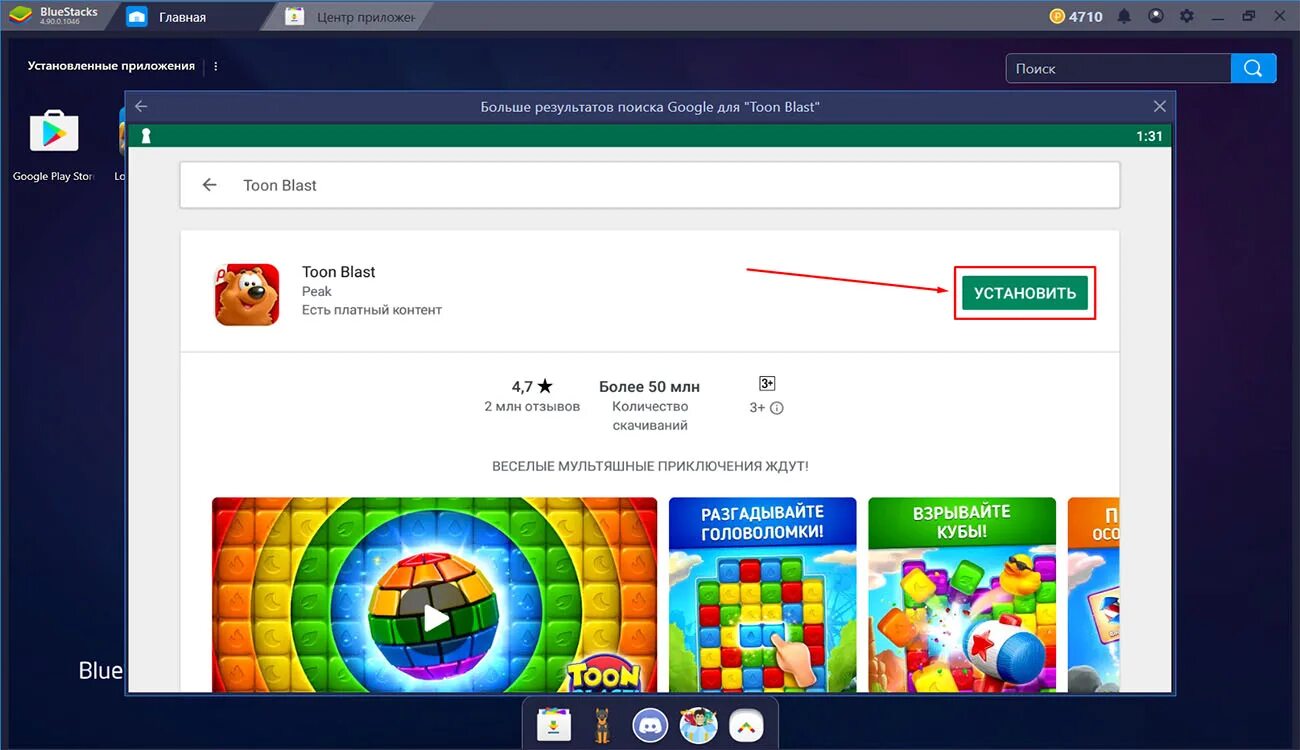Click the Есть платный контент label
Viewport: 1300px width, 750px height.
click(372, 310)
